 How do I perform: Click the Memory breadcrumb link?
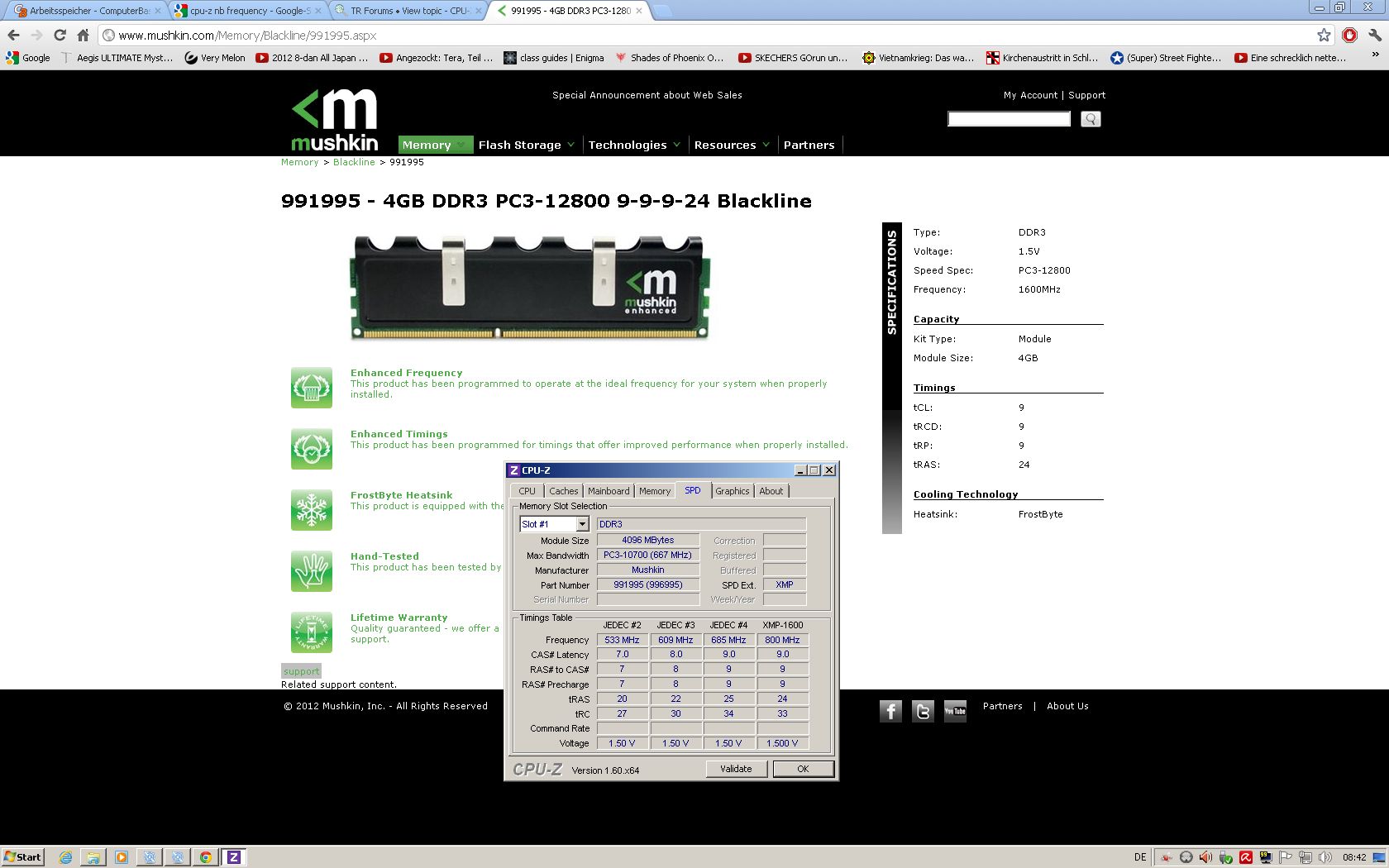tap(299, 162)
